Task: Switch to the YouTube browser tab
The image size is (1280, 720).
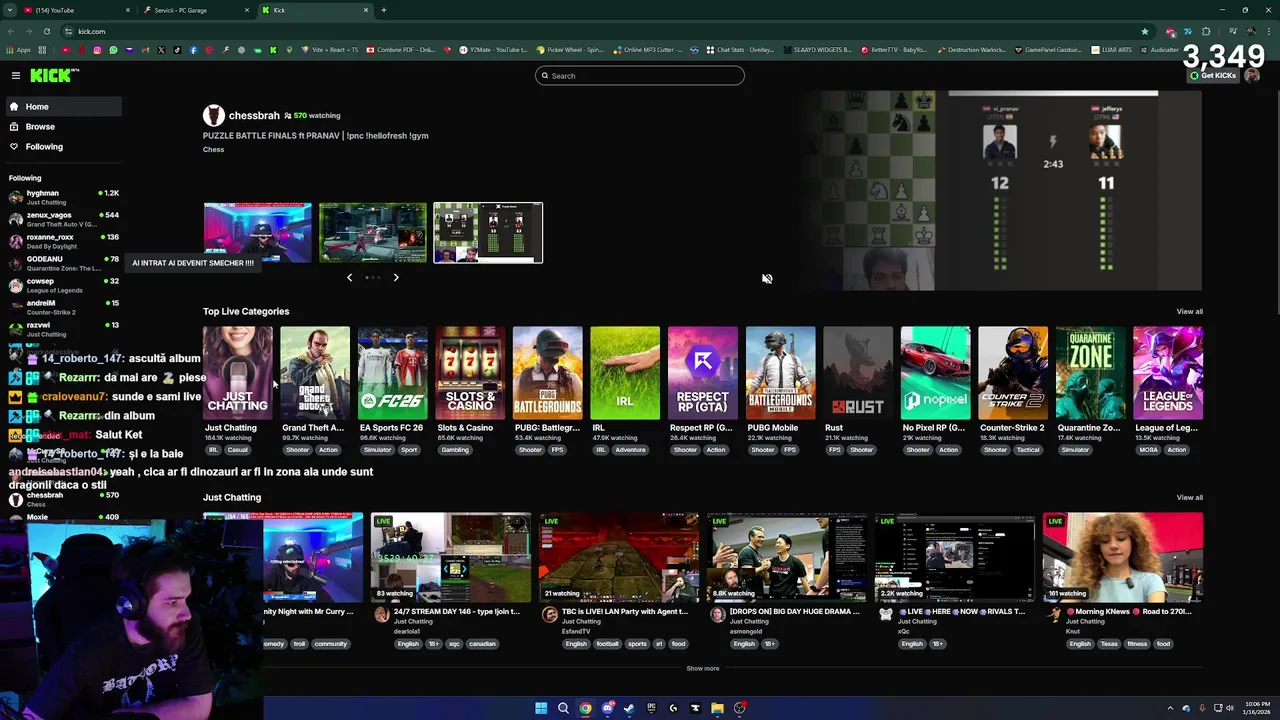Action: click(75, 10)
